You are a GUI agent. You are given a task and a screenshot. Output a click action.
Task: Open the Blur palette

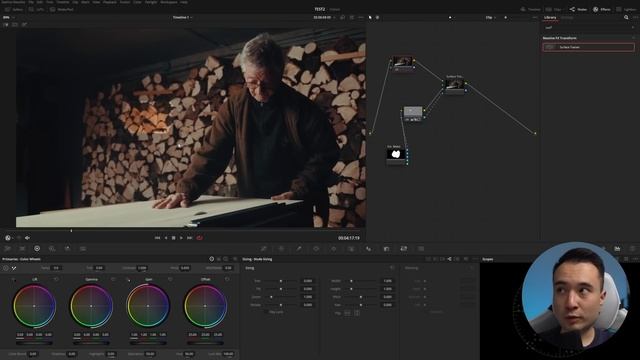pyautogui.click(x=369, y=248)
